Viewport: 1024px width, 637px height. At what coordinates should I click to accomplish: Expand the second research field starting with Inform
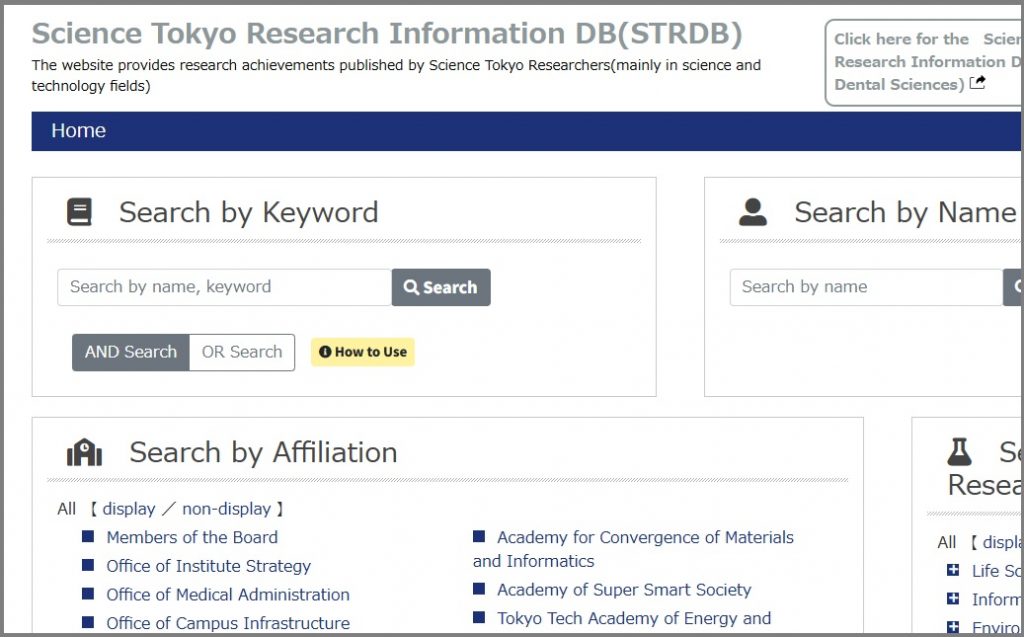click(x=953, y=599)
